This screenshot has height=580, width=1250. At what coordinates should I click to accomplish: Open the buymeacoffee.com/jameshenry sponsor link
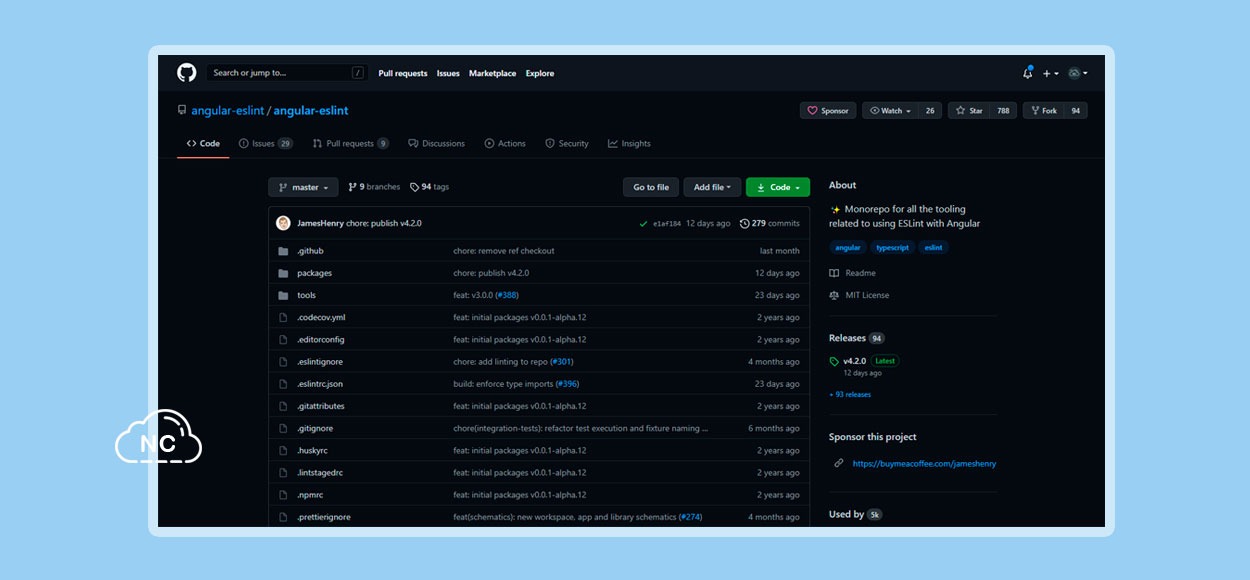(924, 463)
